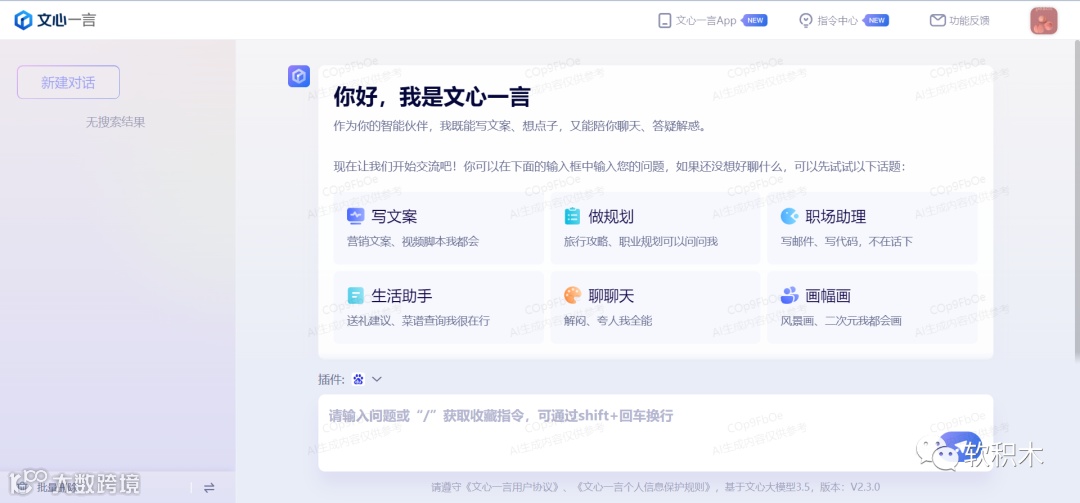1080x503 pixels.
Task: Click the 聊聊天 palette icon
Action: (x=572, y=296)
